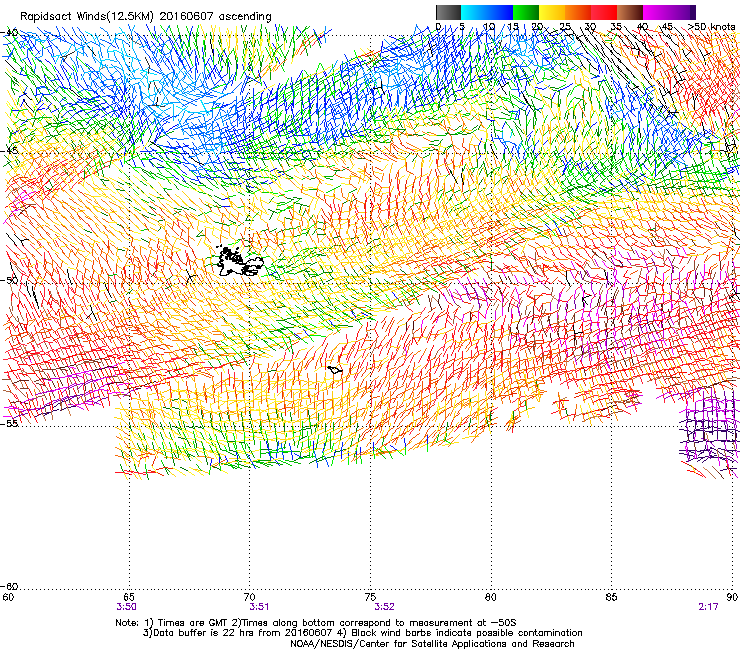Click the small Heard Island outline near 53S
Viewport: 740px width, 650px height.
tap(335, 370)
